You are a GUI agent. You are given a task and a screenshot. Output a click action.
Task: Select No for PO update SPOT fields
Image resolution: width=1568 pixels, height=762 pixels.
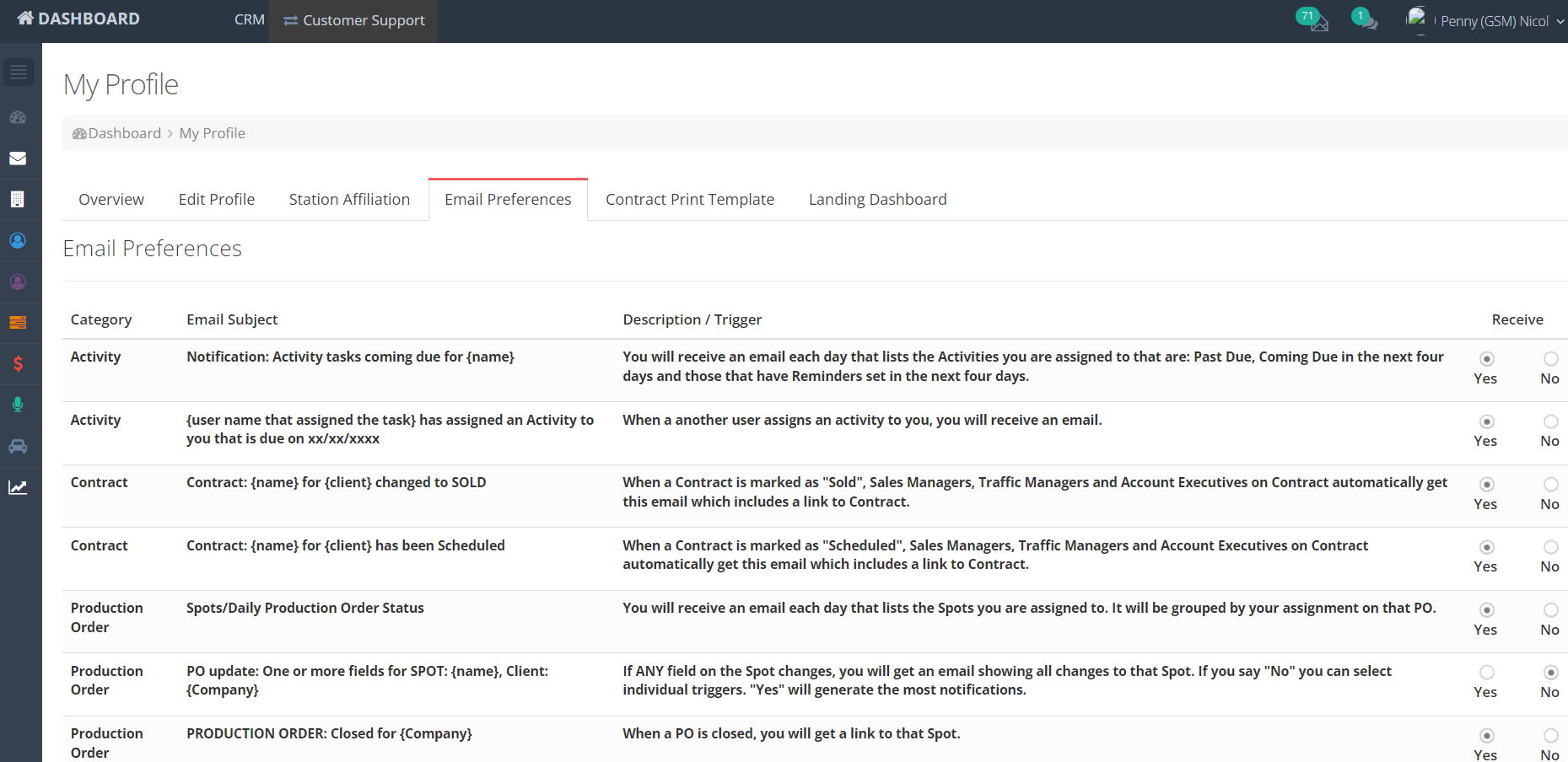[1551, 673]
